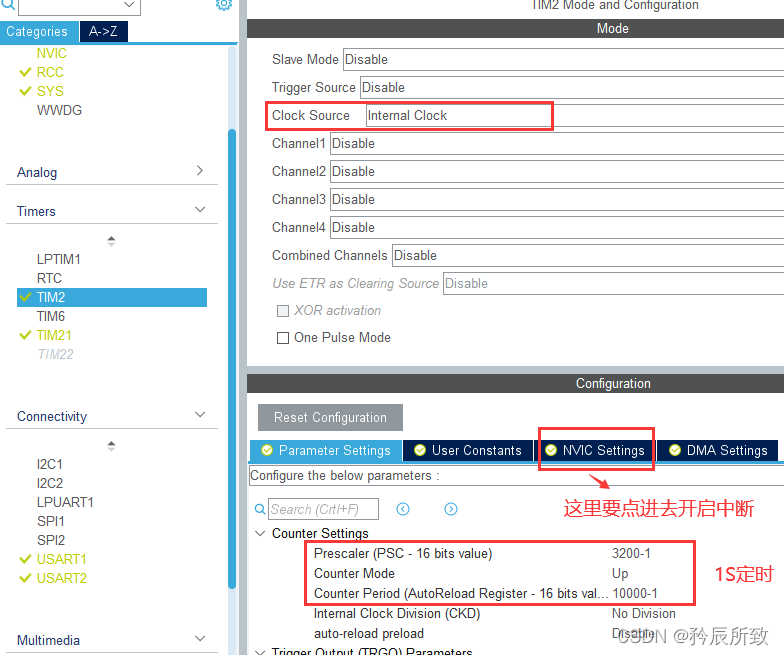The height and width of the screenshot is (655, 784).
Task: Open the Clock Source dropdown
Action: 574,116
